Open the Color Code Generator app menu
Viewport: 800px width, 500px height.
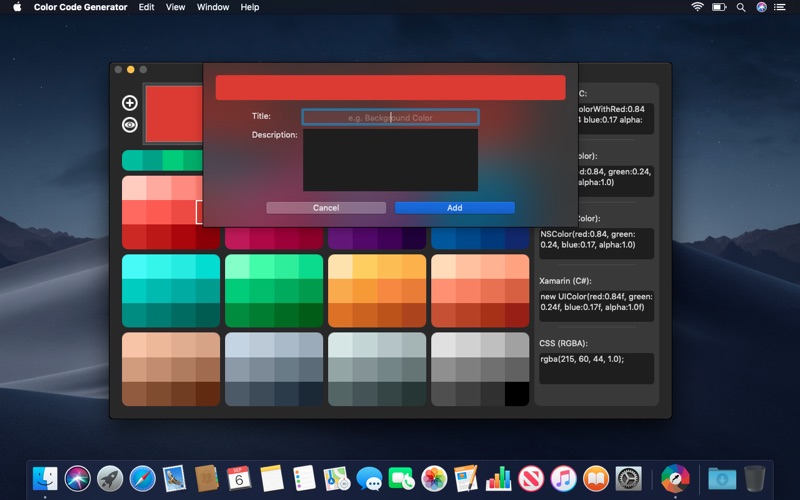(x=81, y=7)
